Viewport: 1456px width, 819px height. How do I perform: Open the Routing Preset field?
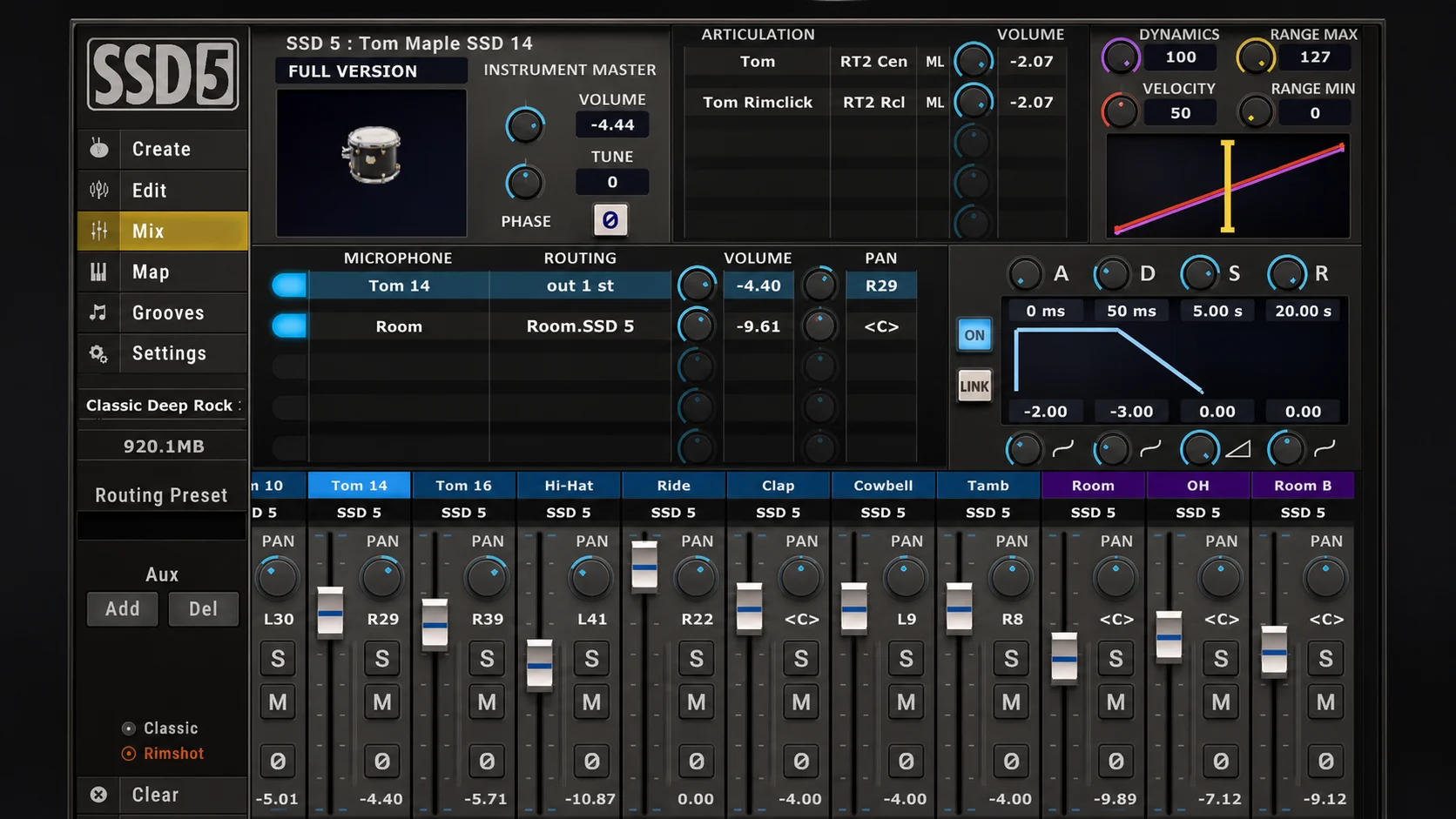[x=162, y=526]
